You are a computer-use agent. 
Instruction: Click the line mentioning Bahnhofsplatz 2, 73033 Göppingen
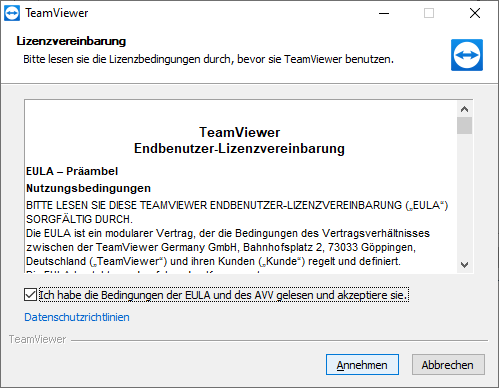click(x=221, y=247)
